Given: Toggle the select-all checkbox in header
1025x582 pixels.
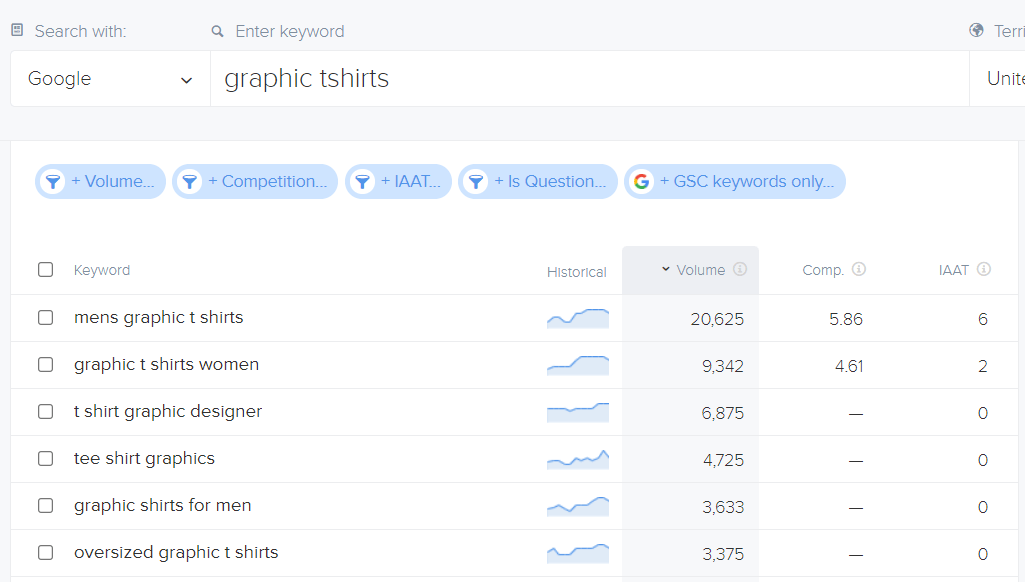Looking at the screenshot, I should (45, 270).
